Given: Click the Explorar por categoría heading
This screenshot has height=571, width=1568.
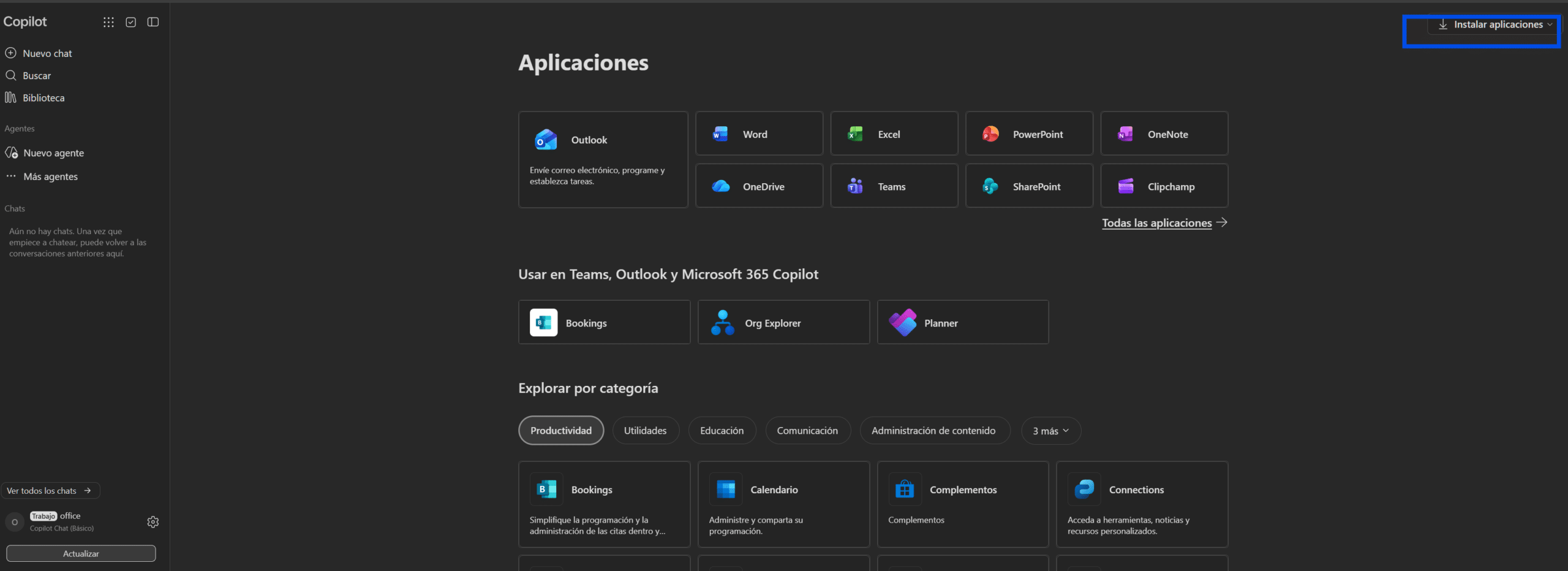Looking at the screenshot, I should pyautogui.click(x=588, y=388).
